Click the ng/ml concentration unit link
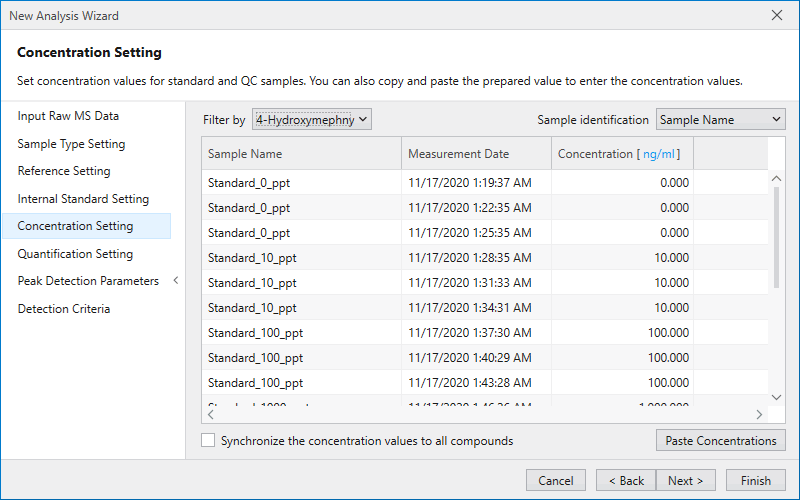The image size is (800, 500). coord(661,154)
